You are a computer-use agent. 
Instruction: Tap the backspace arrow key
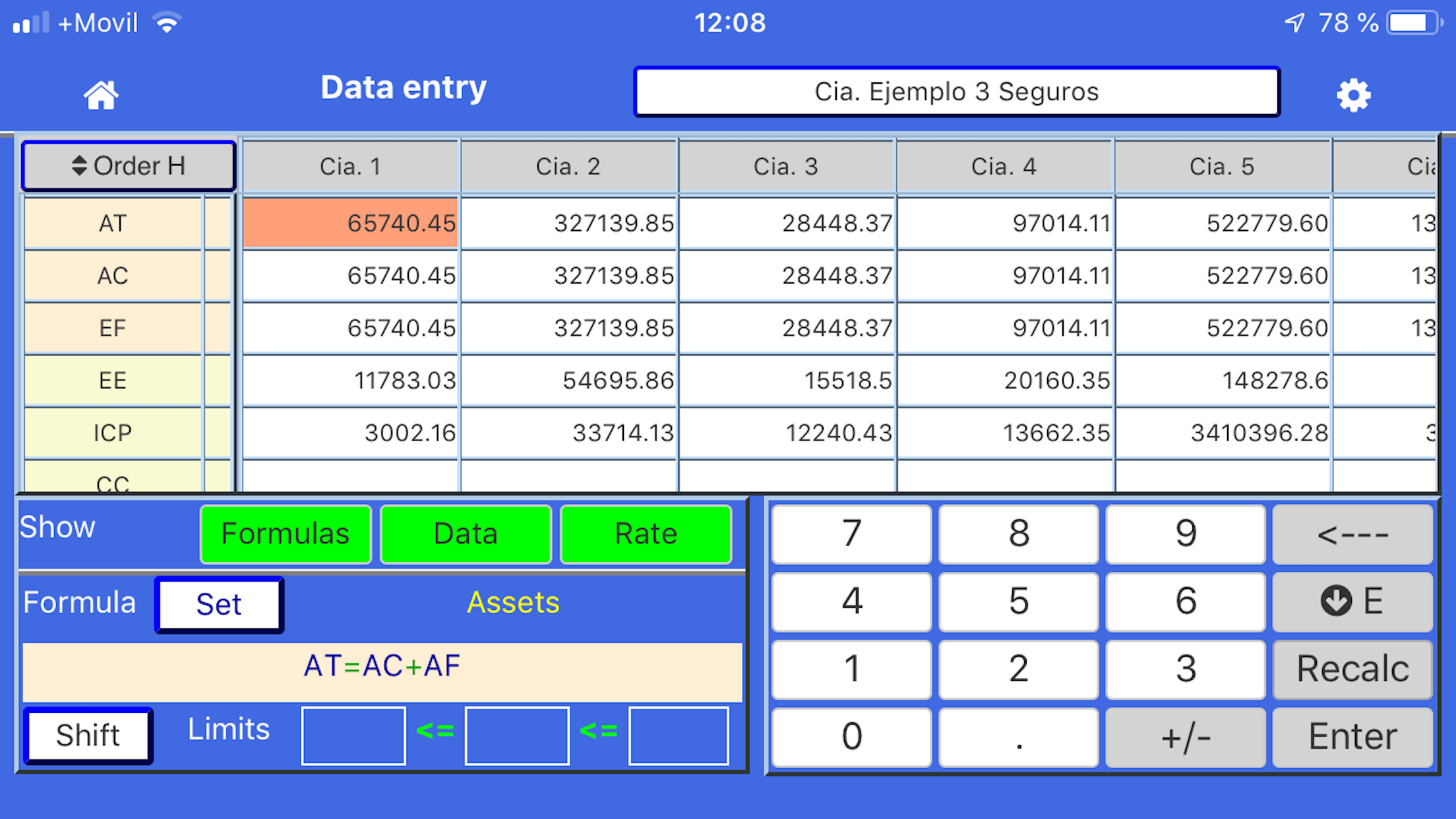[x=1352, y=533]
